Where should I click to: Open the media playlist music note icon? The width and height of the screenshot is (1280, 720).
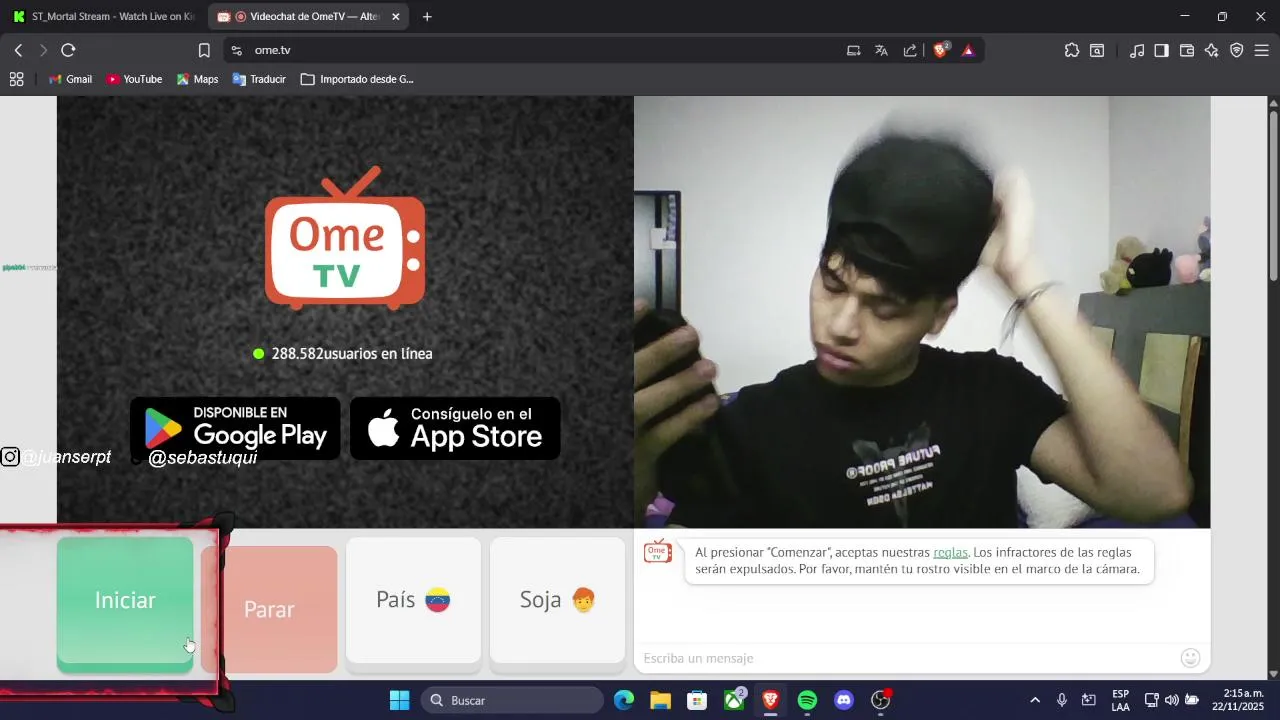click(x=1137, y=50)
